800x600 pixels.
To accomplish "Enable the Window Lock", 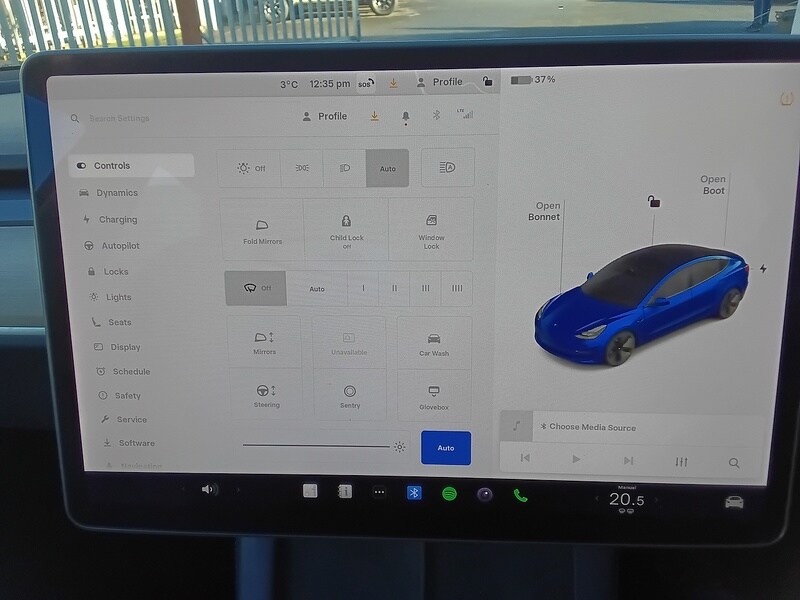I will tap(433, 230).
